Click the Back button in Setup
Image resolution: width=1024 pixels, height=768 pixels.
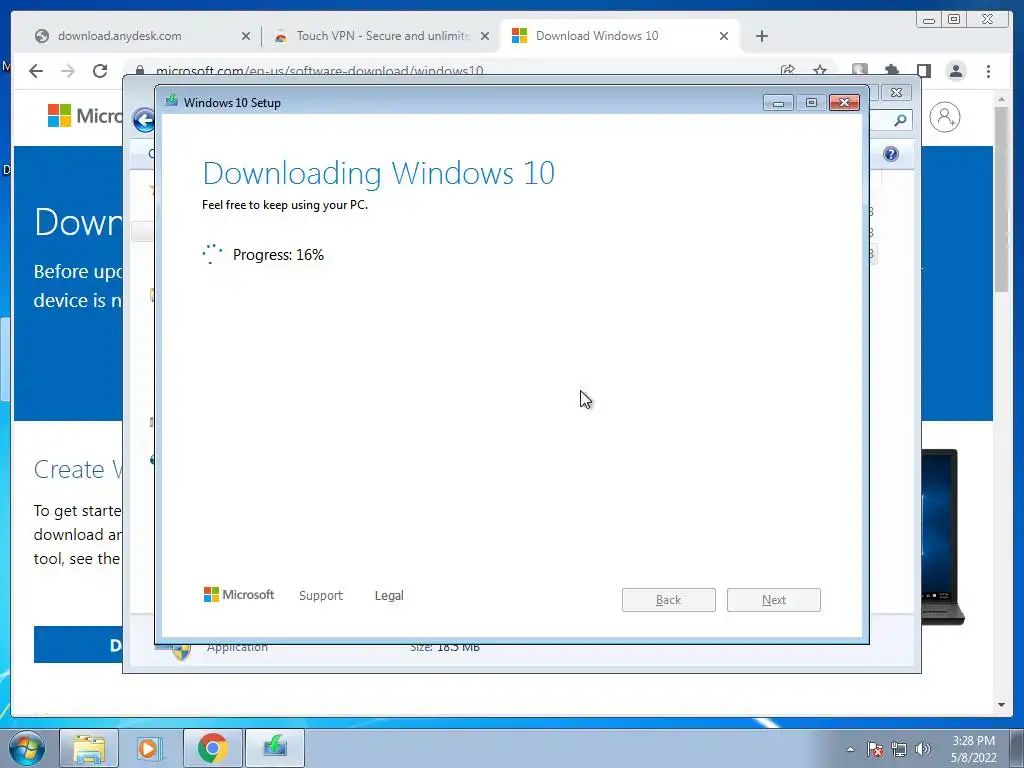[669, 600]
